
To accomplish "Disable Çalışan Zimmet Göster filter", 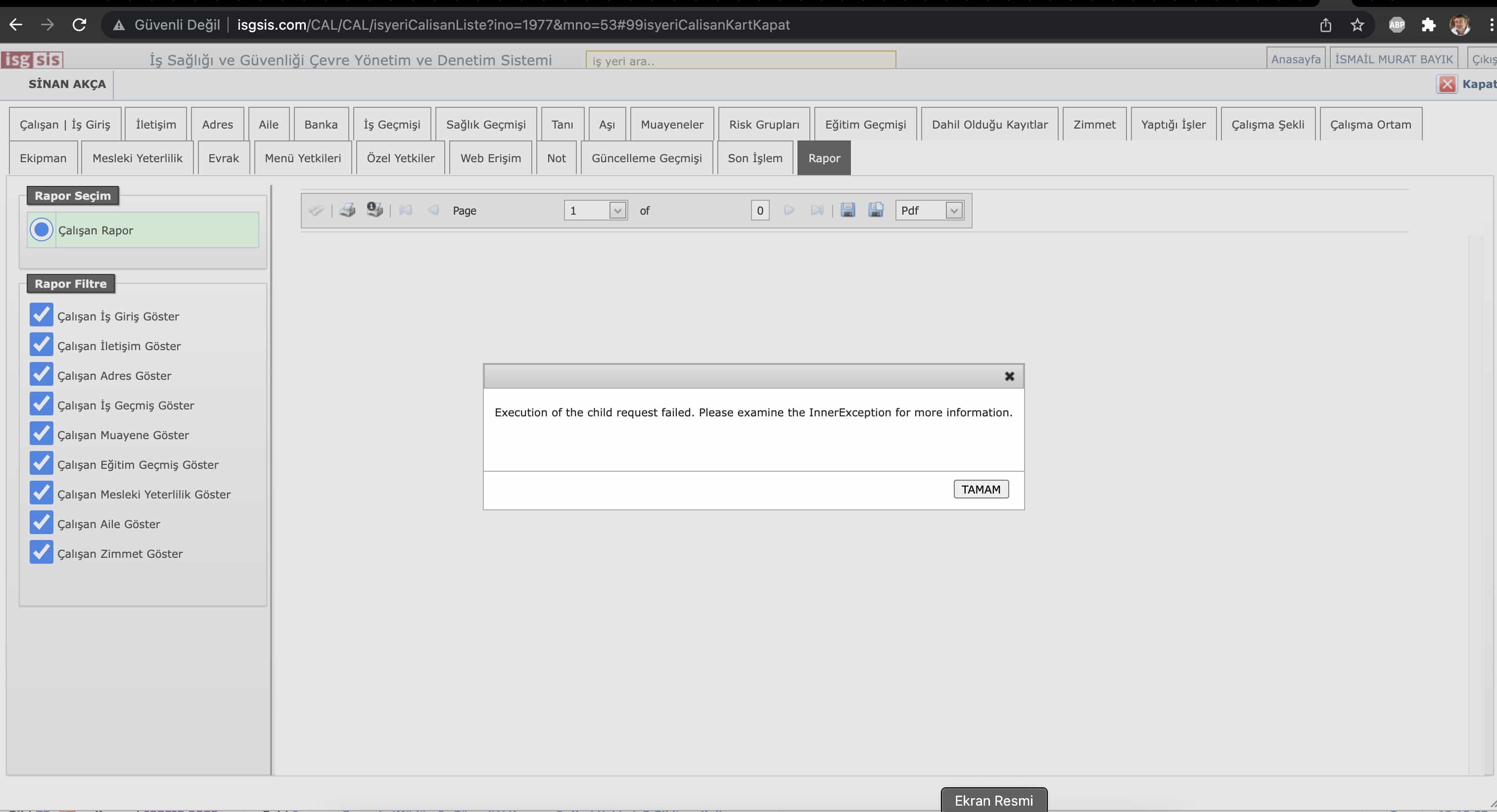I will point(41,552).
